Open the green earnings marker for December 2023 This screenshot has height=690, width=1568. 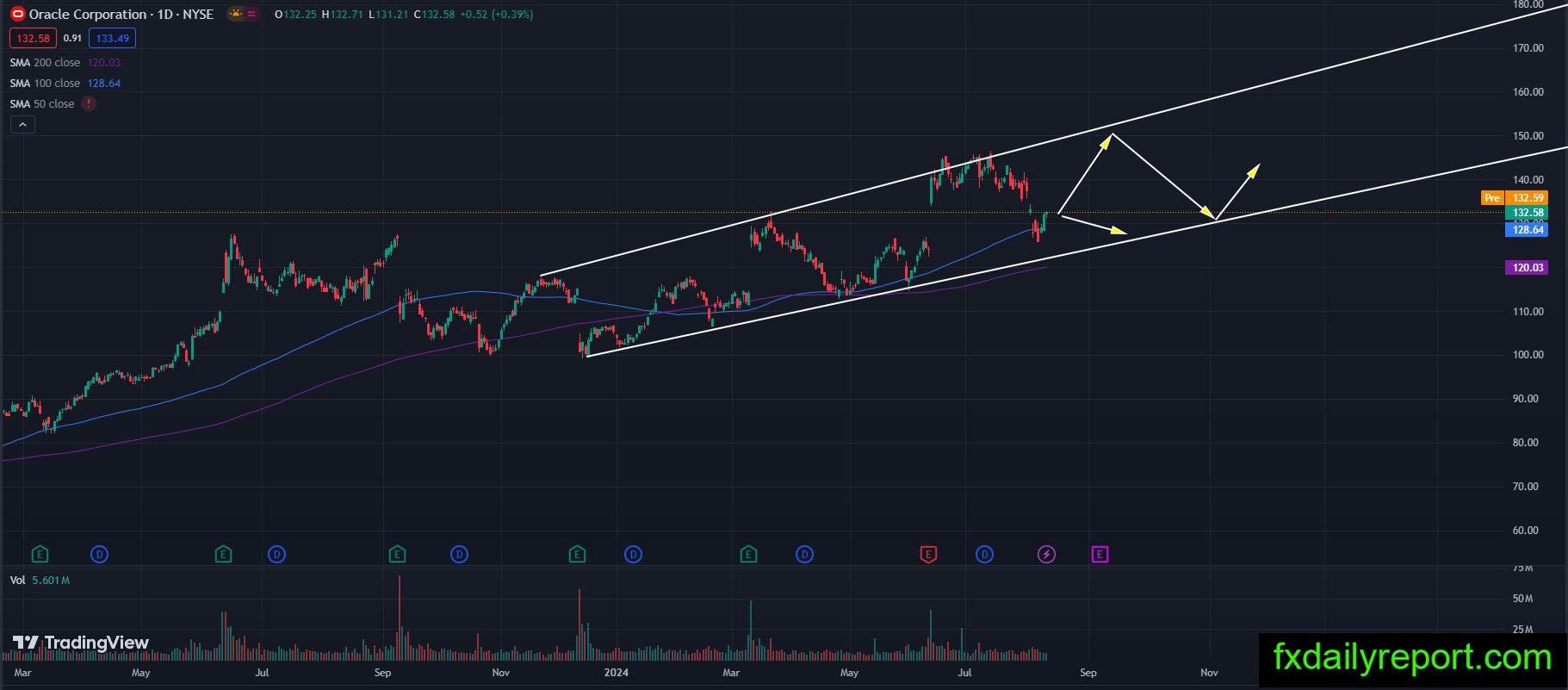(x=577, y=554)
